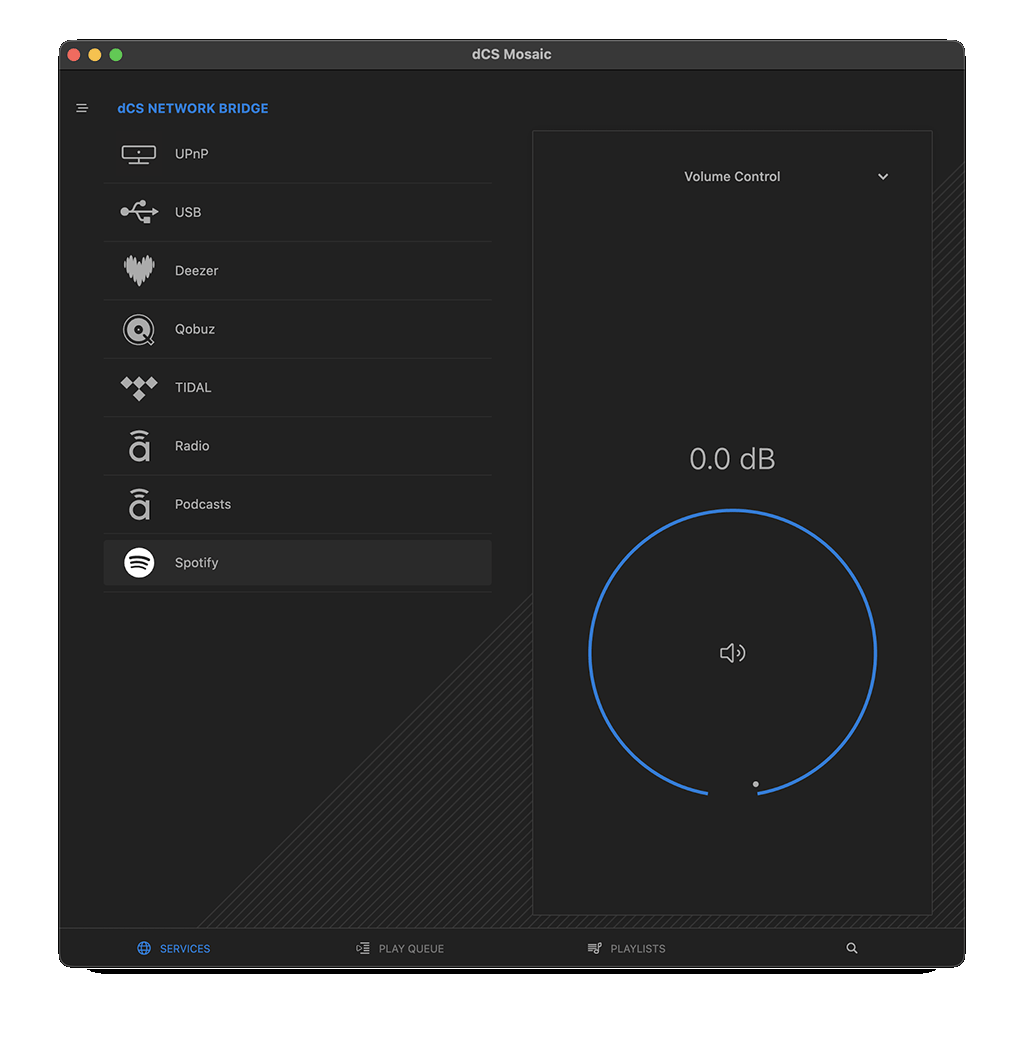Open the Playlists tab
Viewport: 1024px width, 1045px height.
pyautogui.click(x=626, y=948)
